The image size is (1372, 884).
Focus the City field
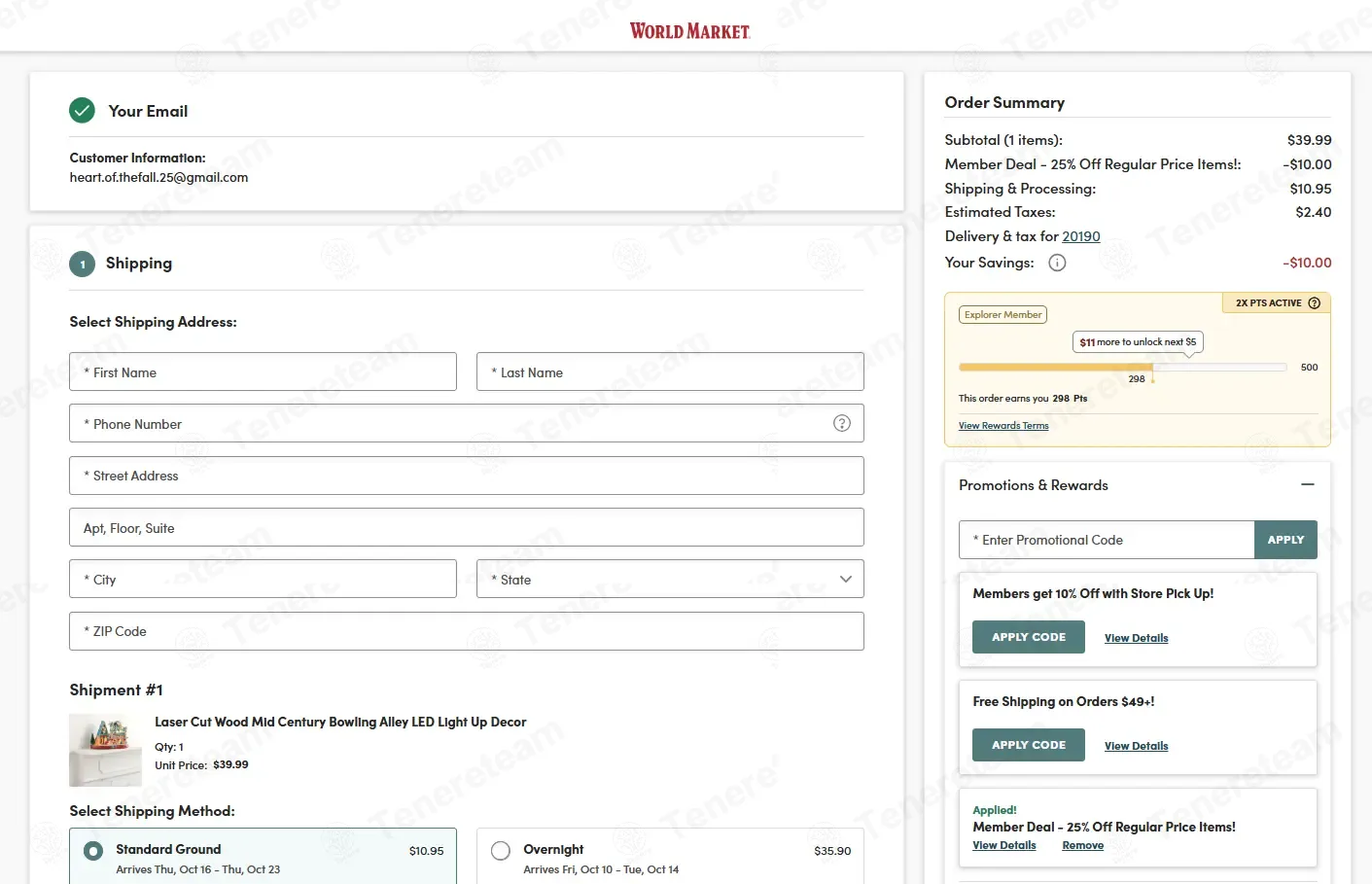click(x=263, y=579)
